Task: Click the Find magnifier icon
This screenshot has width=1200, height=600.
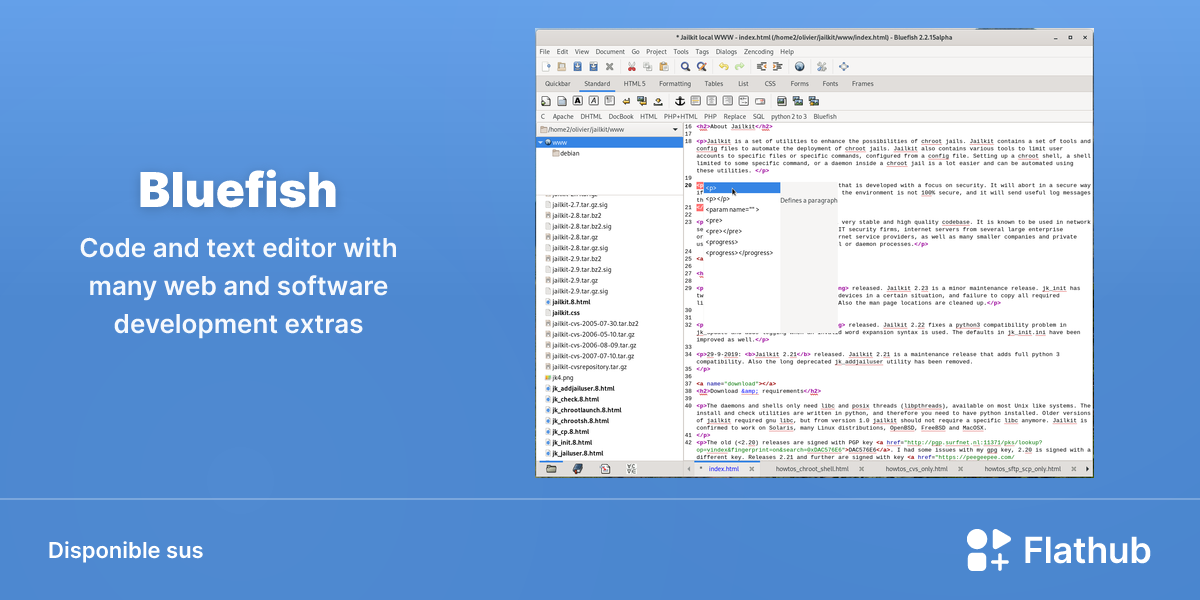Action: click(x=685, y=67)
